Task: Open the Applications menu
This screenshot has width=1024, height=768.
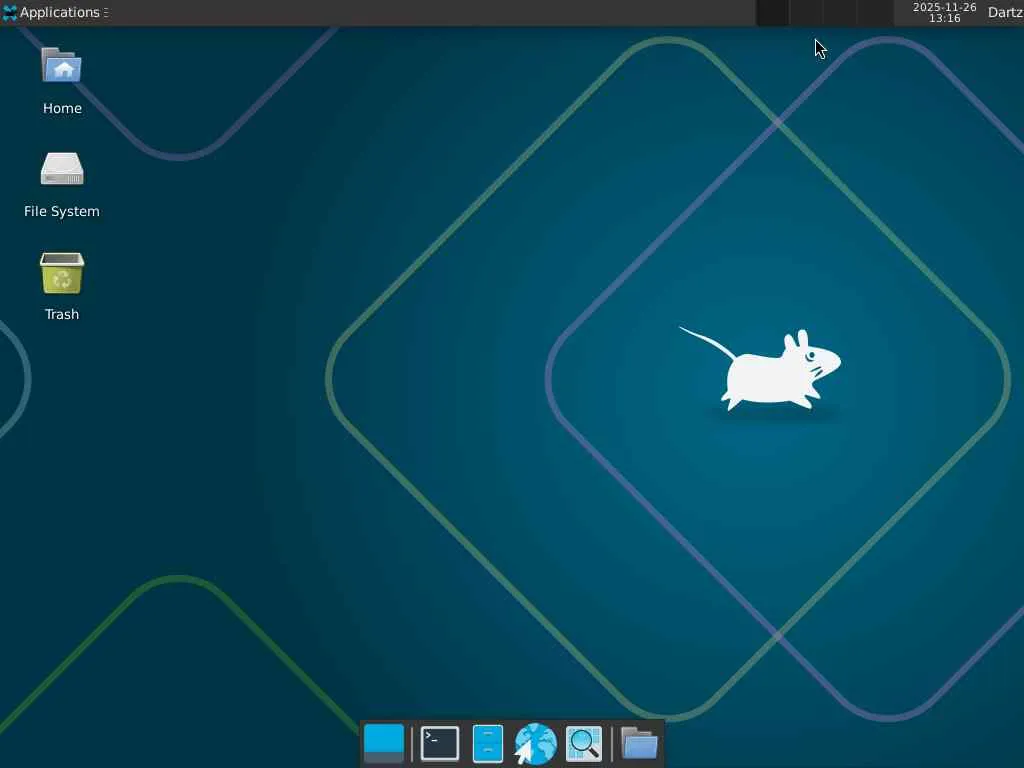Action: (x=55, y=12)
